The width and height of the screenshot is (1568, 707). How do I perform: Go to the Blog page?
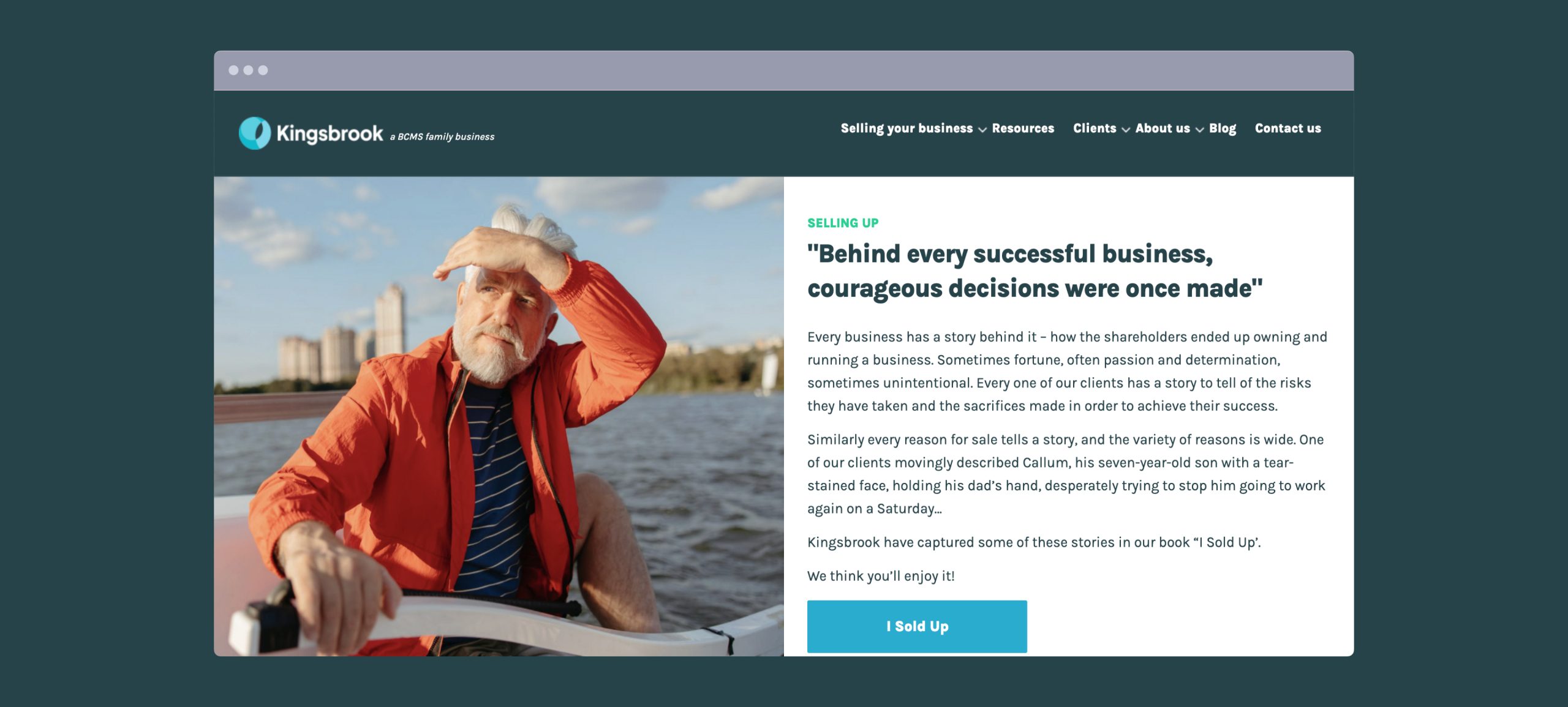(1222, 129)
